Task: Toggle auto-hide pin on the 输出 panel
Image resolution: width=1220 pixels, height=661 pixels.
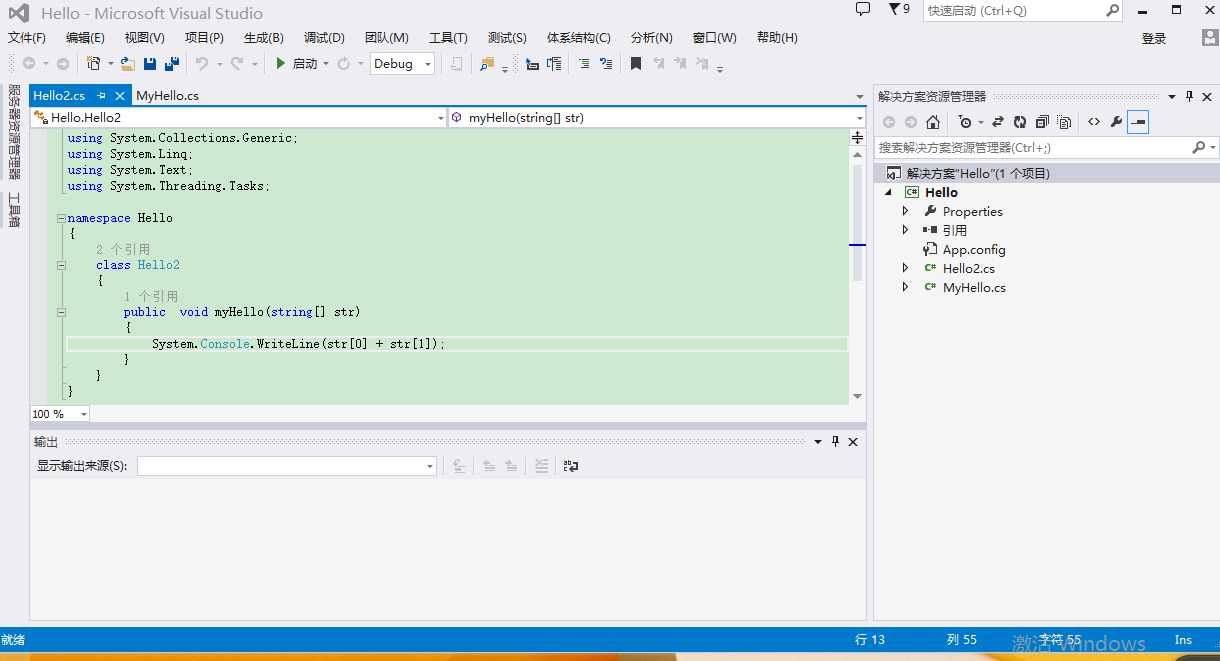Action: tap(836, 441)
